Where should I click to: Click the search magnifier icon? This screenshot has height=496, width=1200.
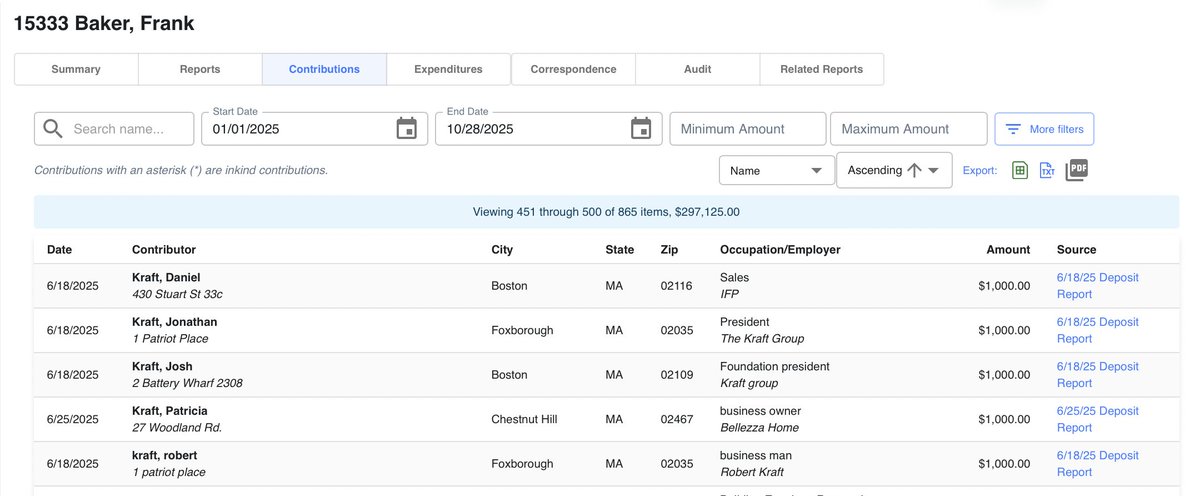[53, 129]
